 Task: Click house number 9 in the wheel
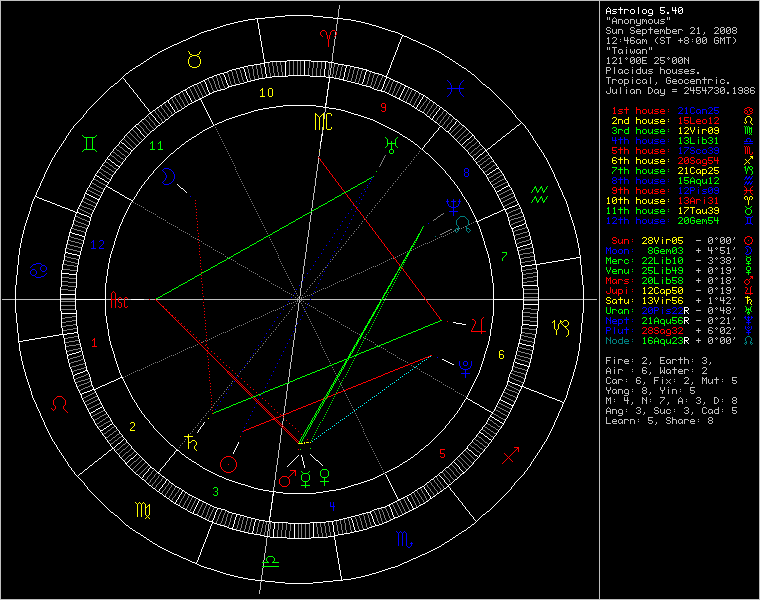point(383,108)
